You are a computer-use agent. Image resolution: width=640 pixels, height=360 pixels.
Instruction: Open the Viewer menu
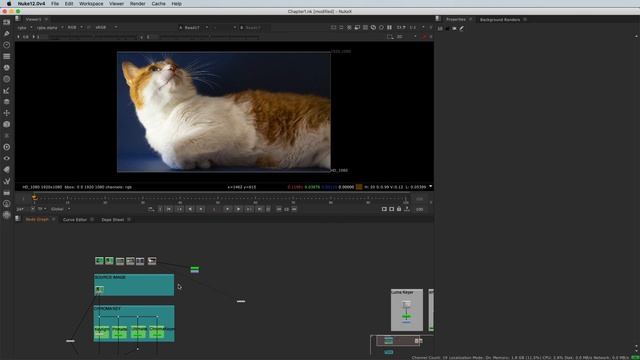(116, 4)
